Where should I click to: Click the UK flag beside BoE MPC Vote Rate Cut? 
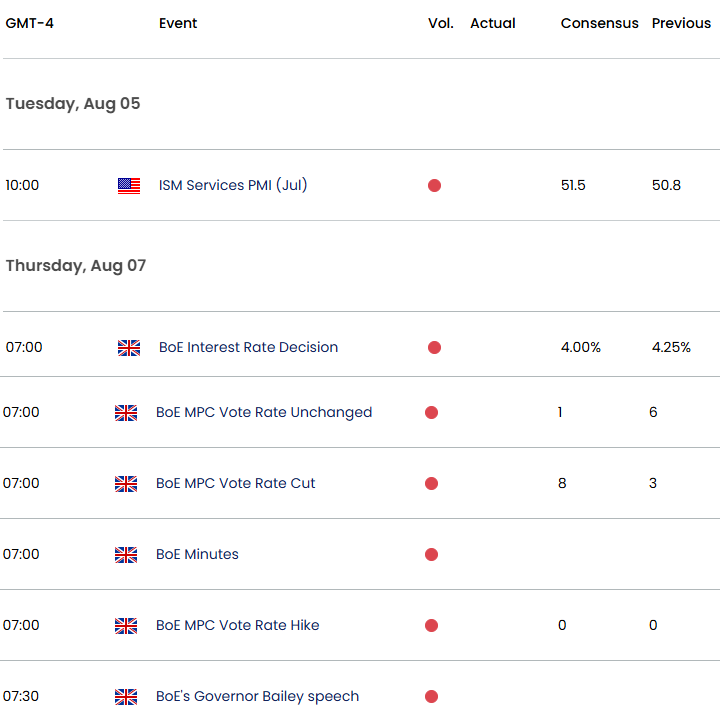tap(126, 484)
